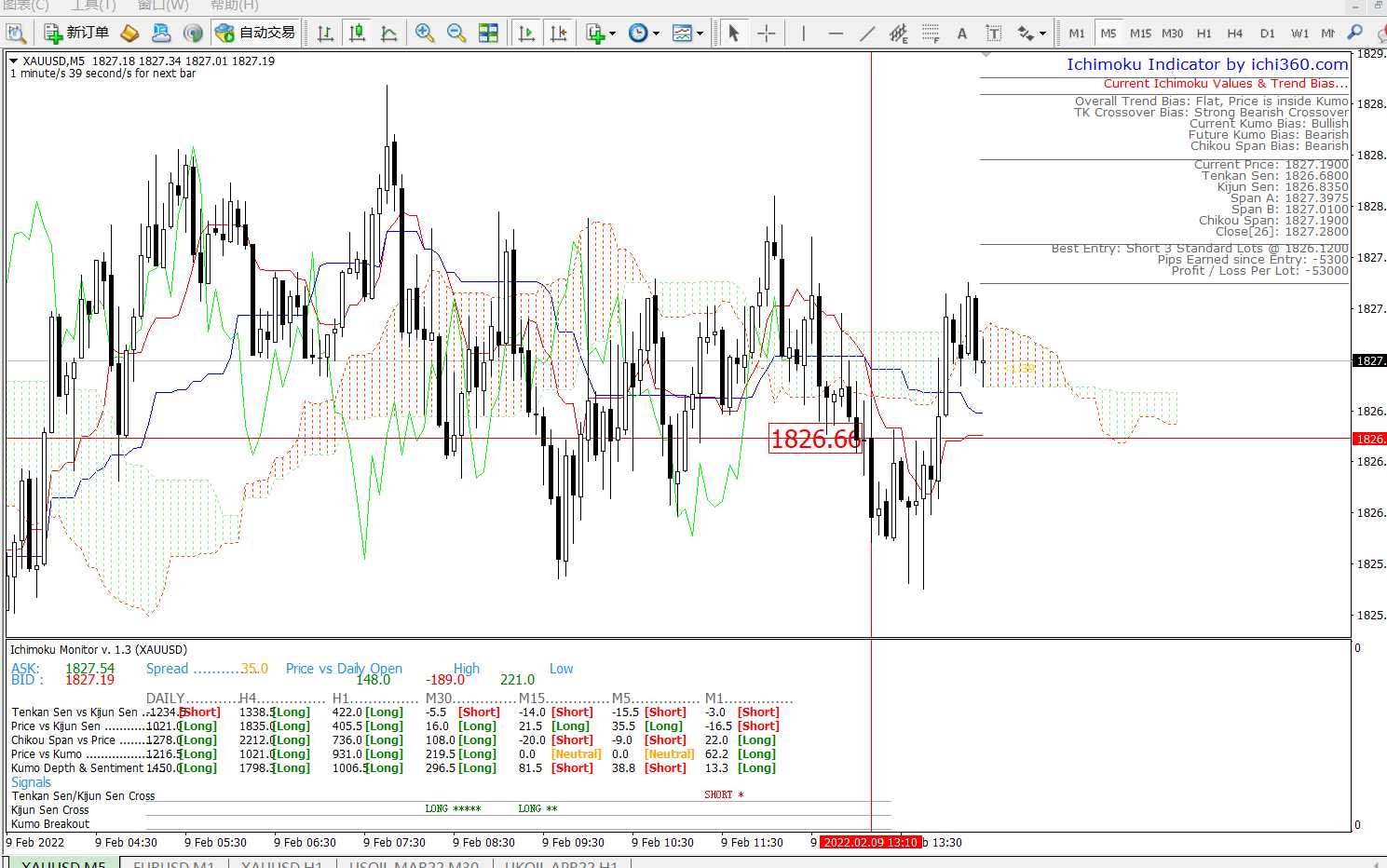Screen dimensions: 1387x868
Task: Click the Spread value 35.0
Action: pos(254,669)
